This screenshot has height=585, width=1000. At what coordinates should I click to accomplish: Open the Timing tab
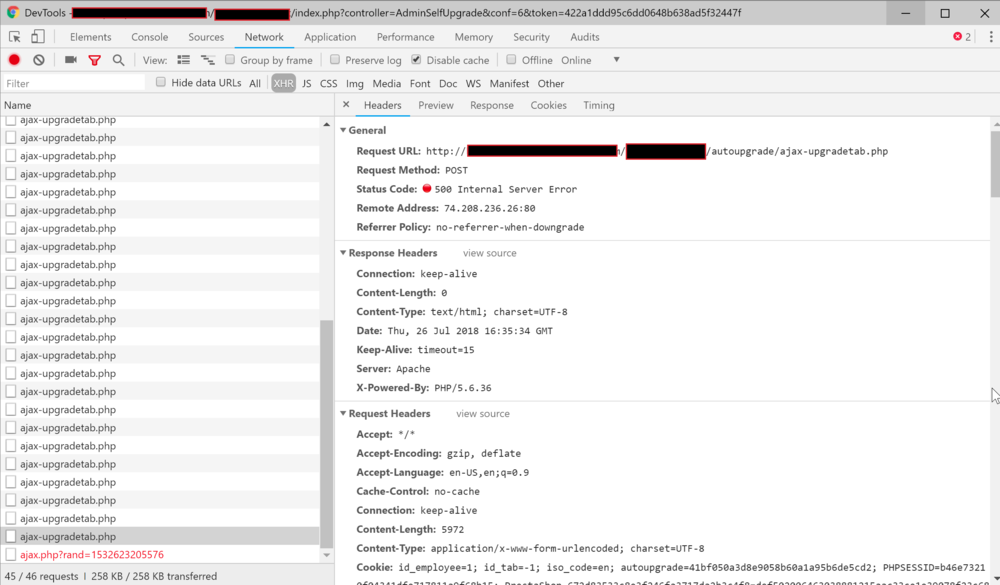(x=598, y=104)
